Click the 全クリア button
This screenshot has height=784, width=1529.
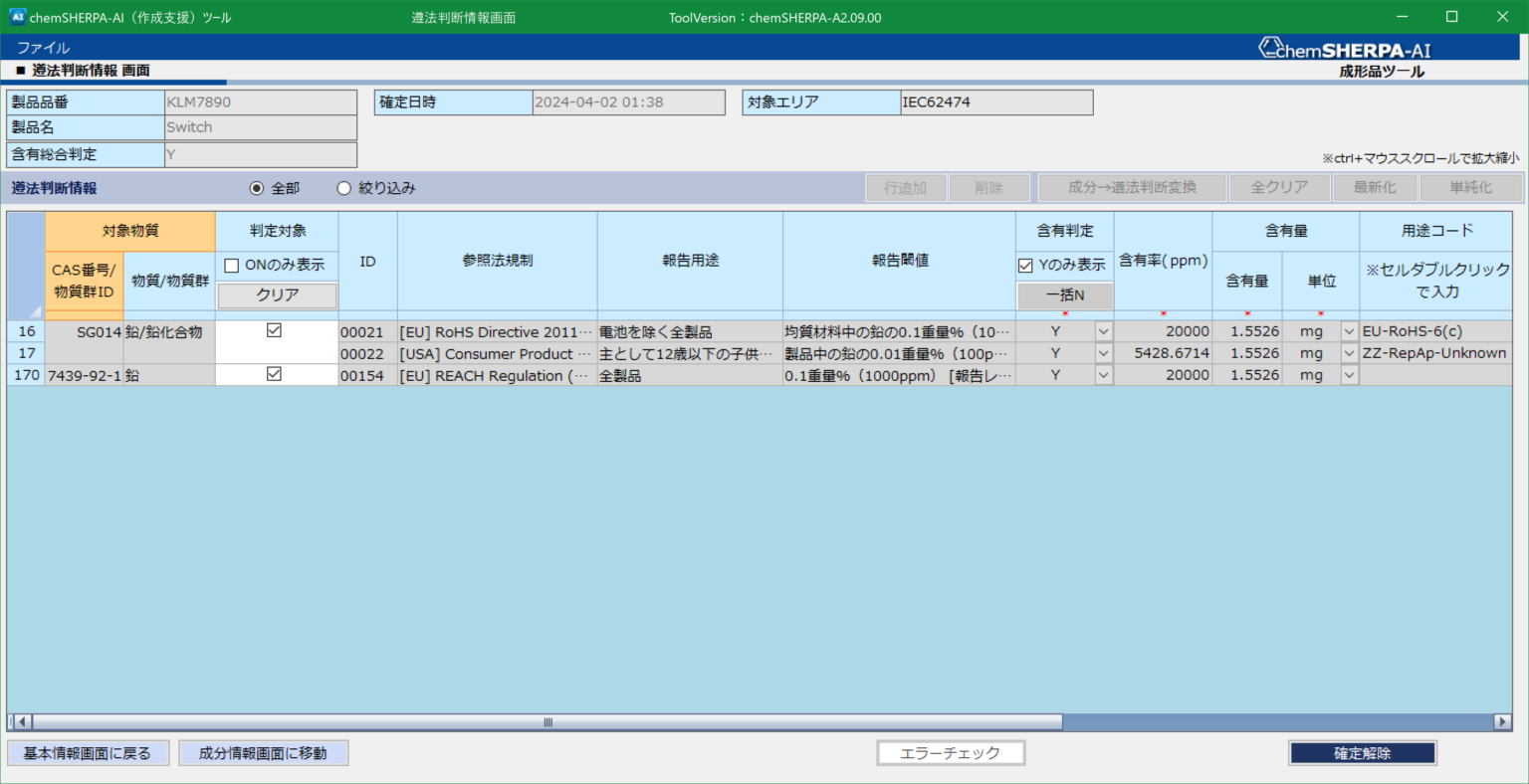click(x=1280, y=187)
